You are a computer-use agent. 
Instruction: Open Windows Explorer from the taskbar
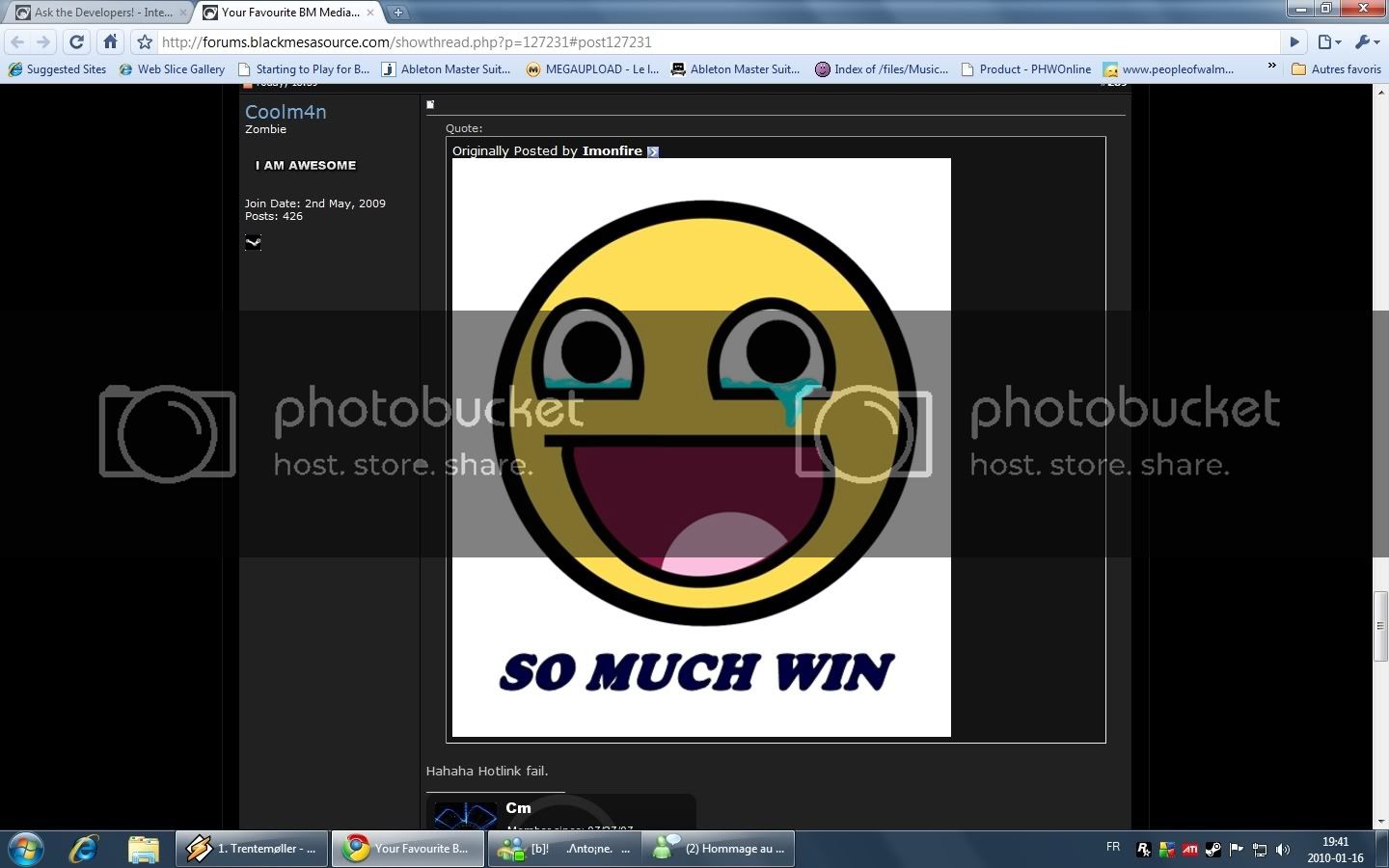pyautogui.click(x=143, y=849)
